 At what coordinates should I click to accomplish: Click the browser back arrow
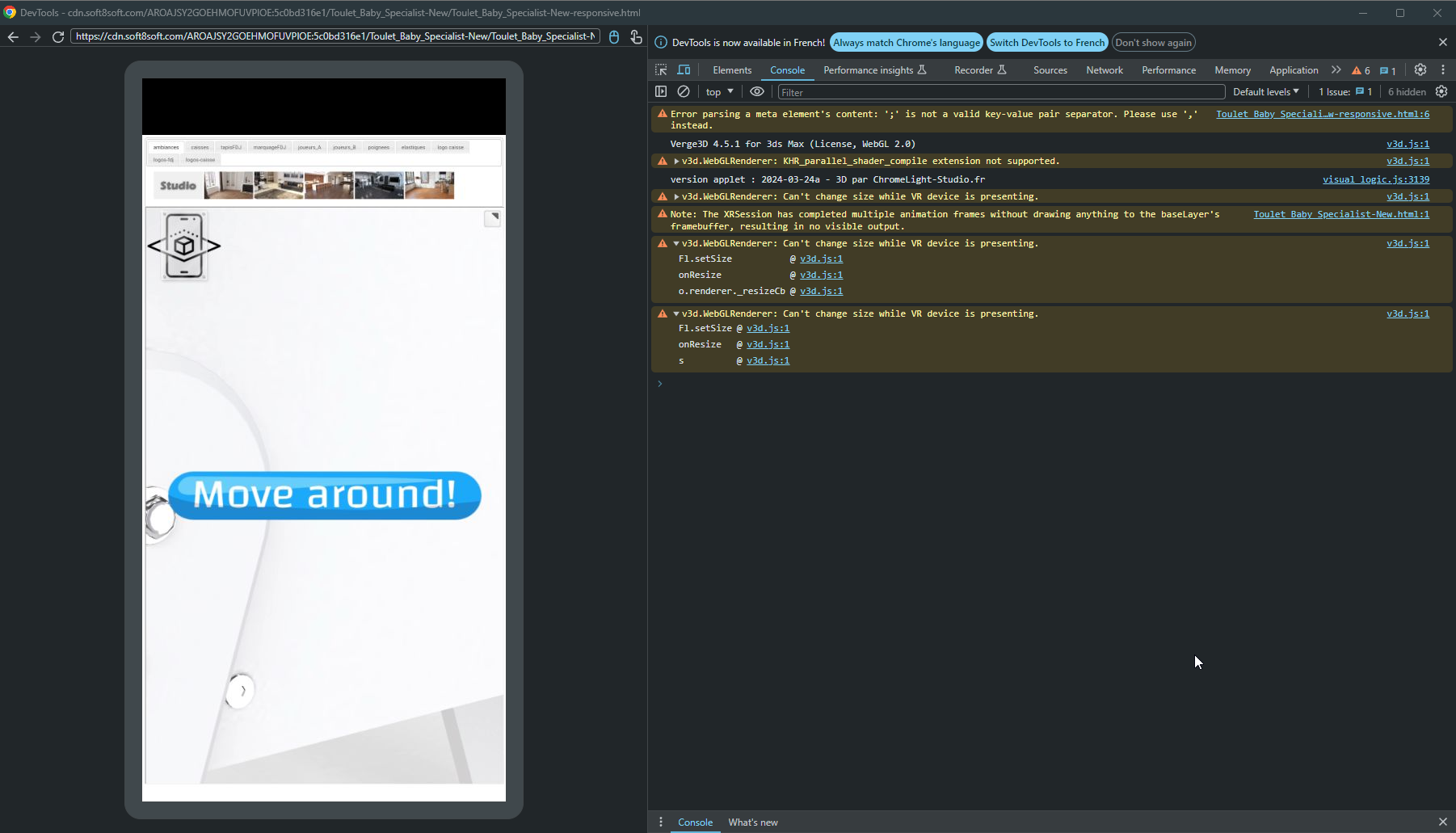pyautogui.click(x=13, y=36)
